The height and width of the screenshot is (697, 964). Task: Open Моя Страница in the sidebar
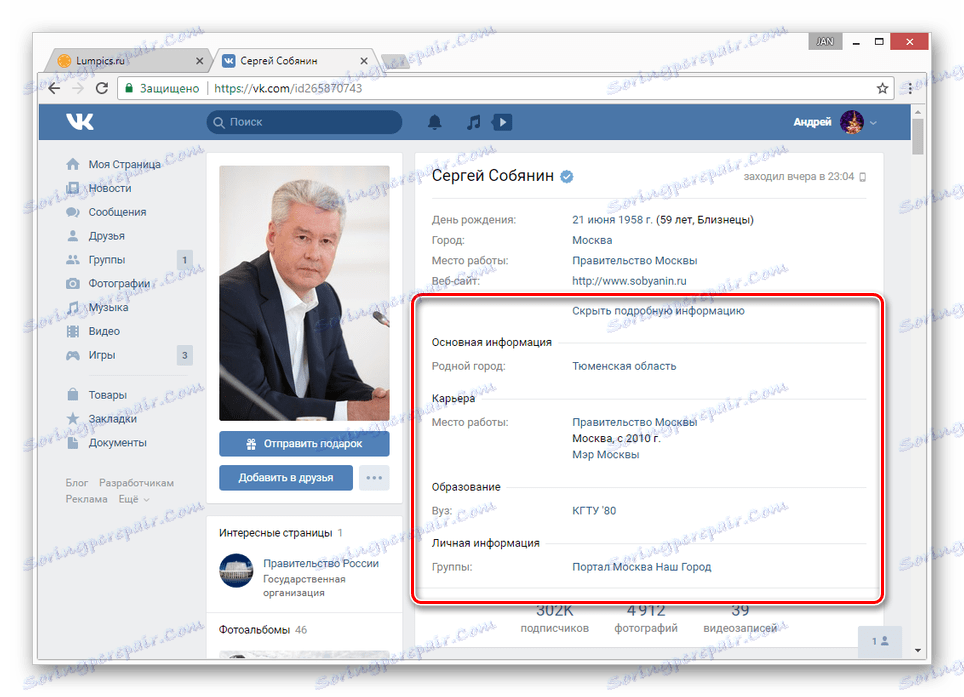tap(124, 164)
